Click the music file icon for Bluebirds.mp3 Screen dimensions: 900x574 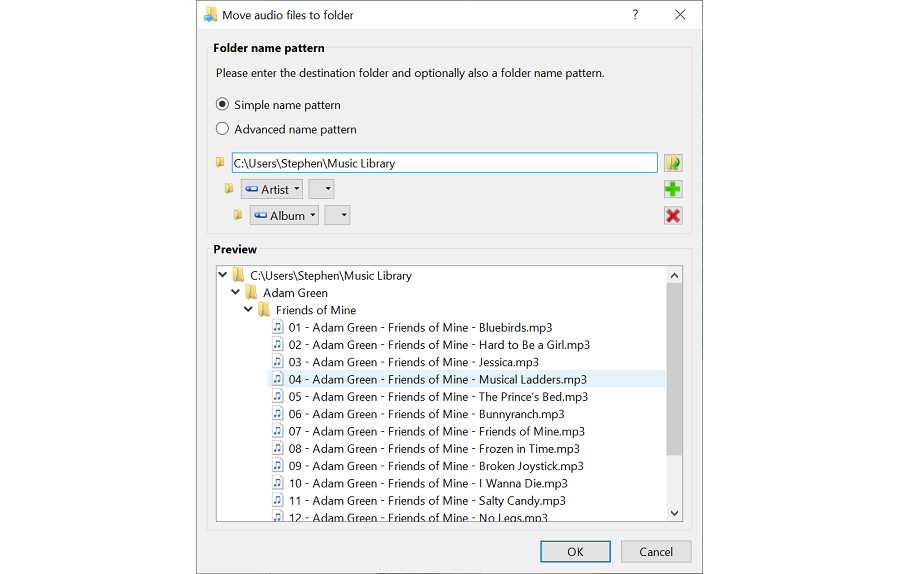pos(278,328)
